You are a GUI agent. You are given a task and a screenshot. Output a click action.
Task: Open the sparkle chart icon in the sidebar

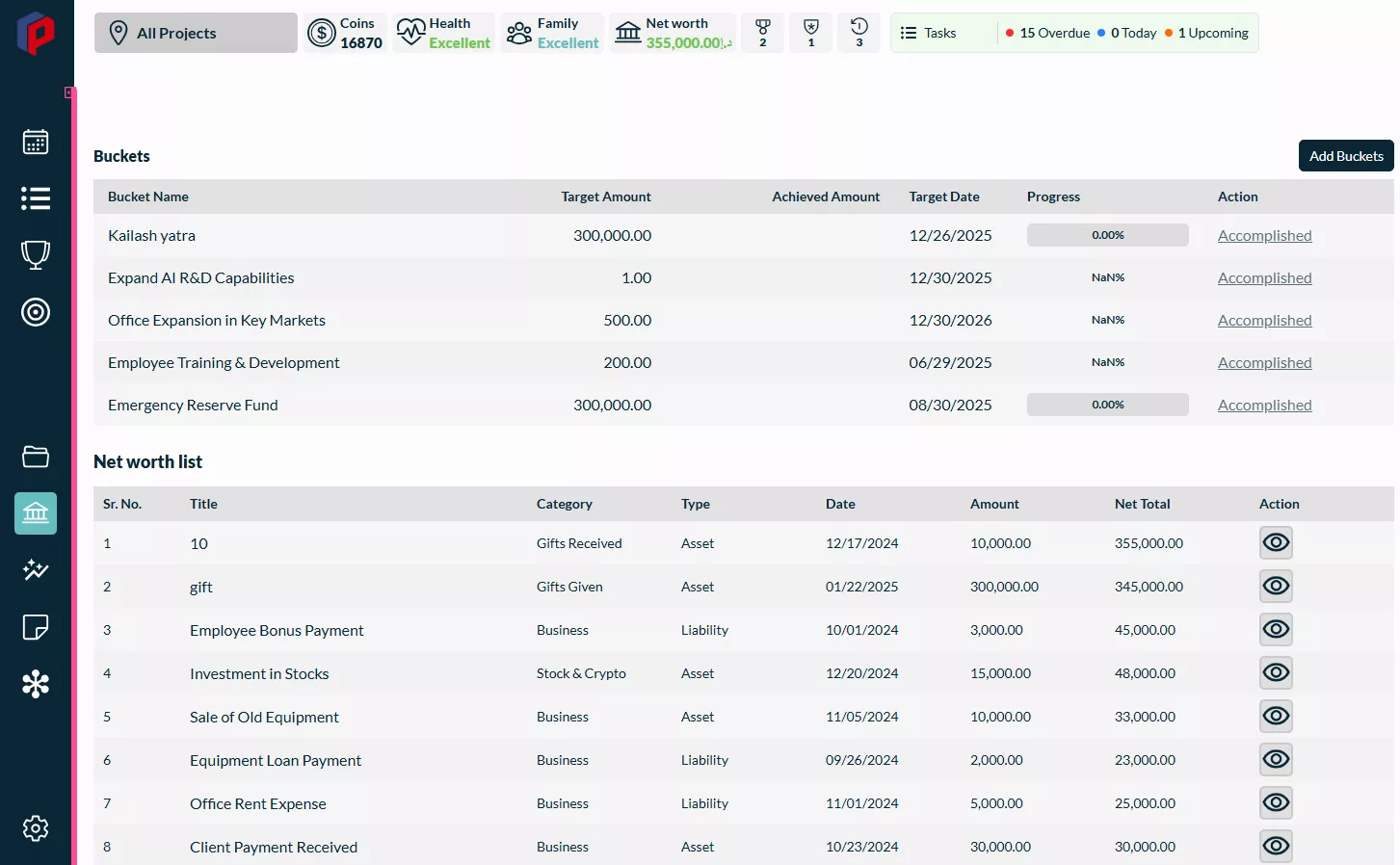(36, 569)
